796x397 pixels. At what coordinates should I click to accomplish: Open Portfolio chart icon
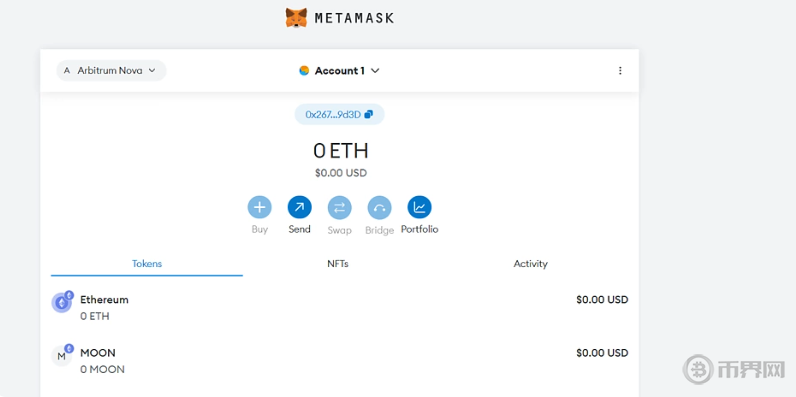tap(419, 207)
